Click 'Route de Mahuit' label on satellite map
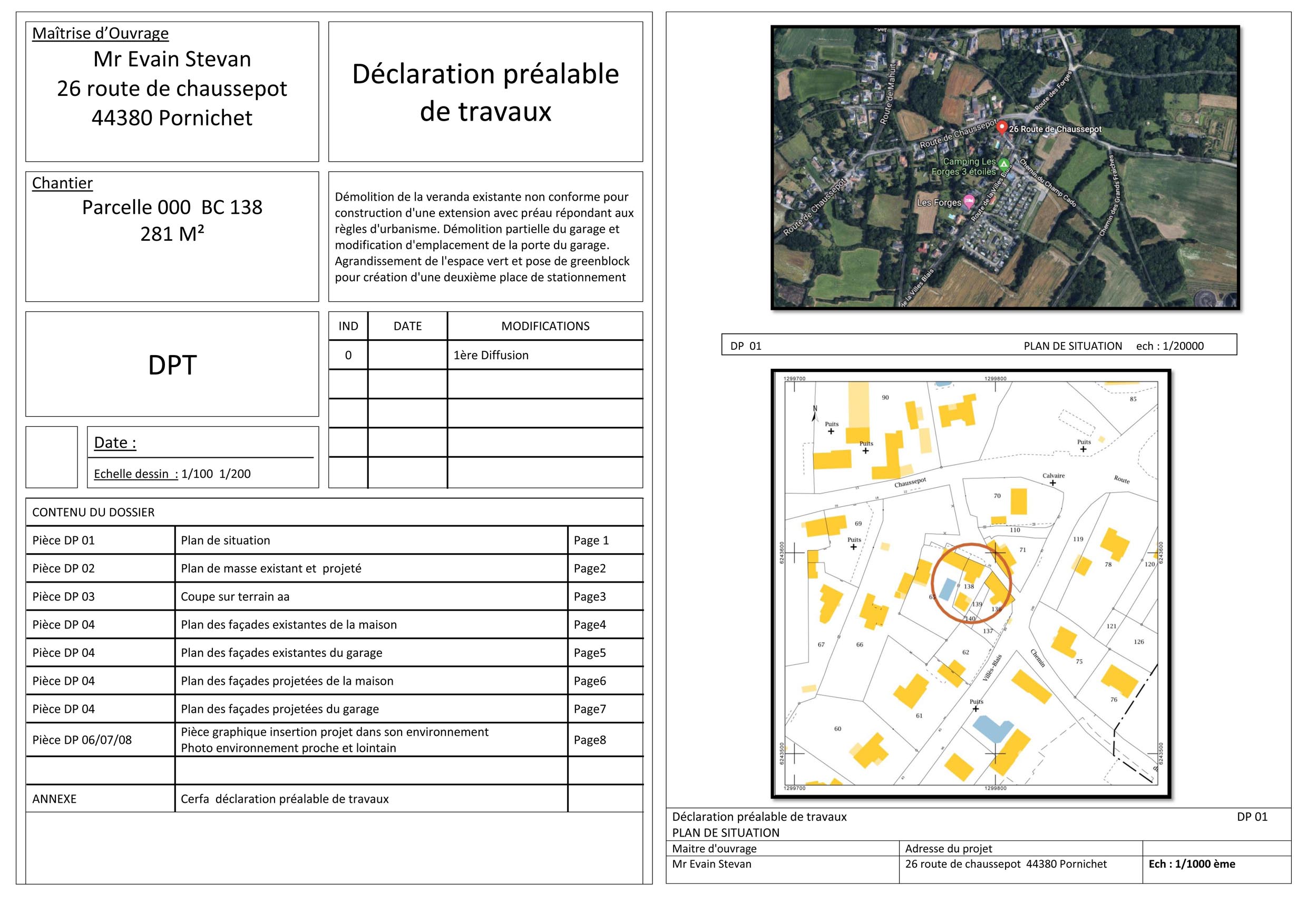The height and width of the screenshot is (924, 1307). (887, 93)
